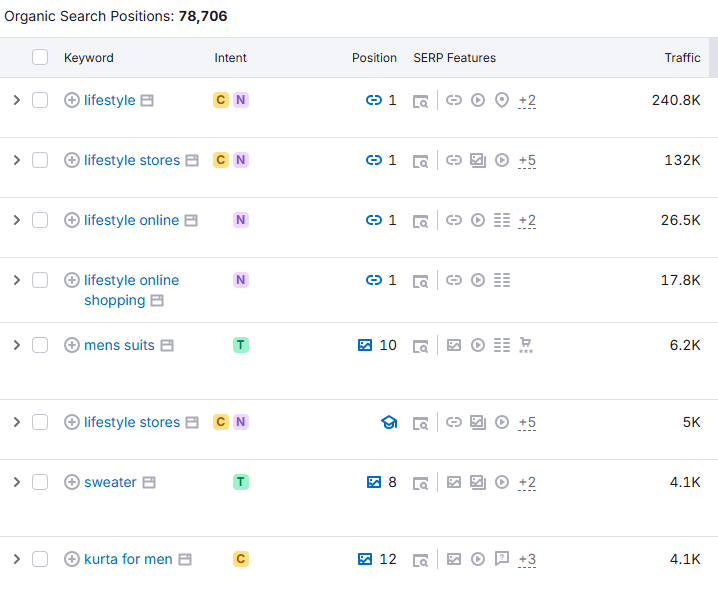Expand the lifestyle online shopping row
718x595 pixels.
pos(16,280)
